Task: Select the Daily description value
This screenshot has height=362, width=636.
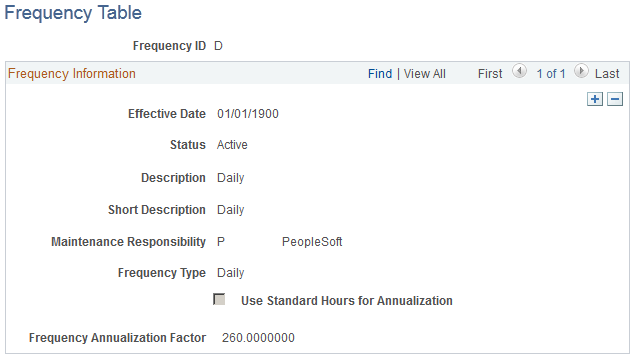Action: (230, 178)
